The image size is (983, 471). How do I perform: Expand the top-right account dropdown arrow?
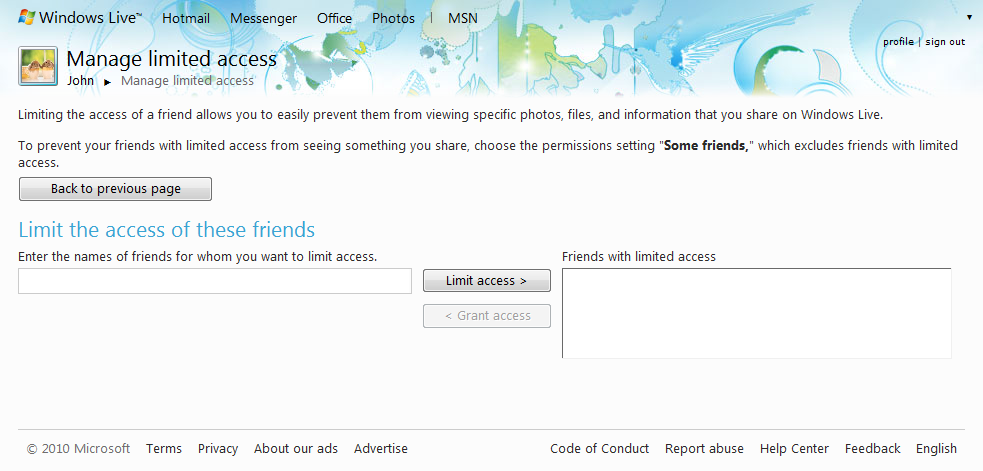969,18
